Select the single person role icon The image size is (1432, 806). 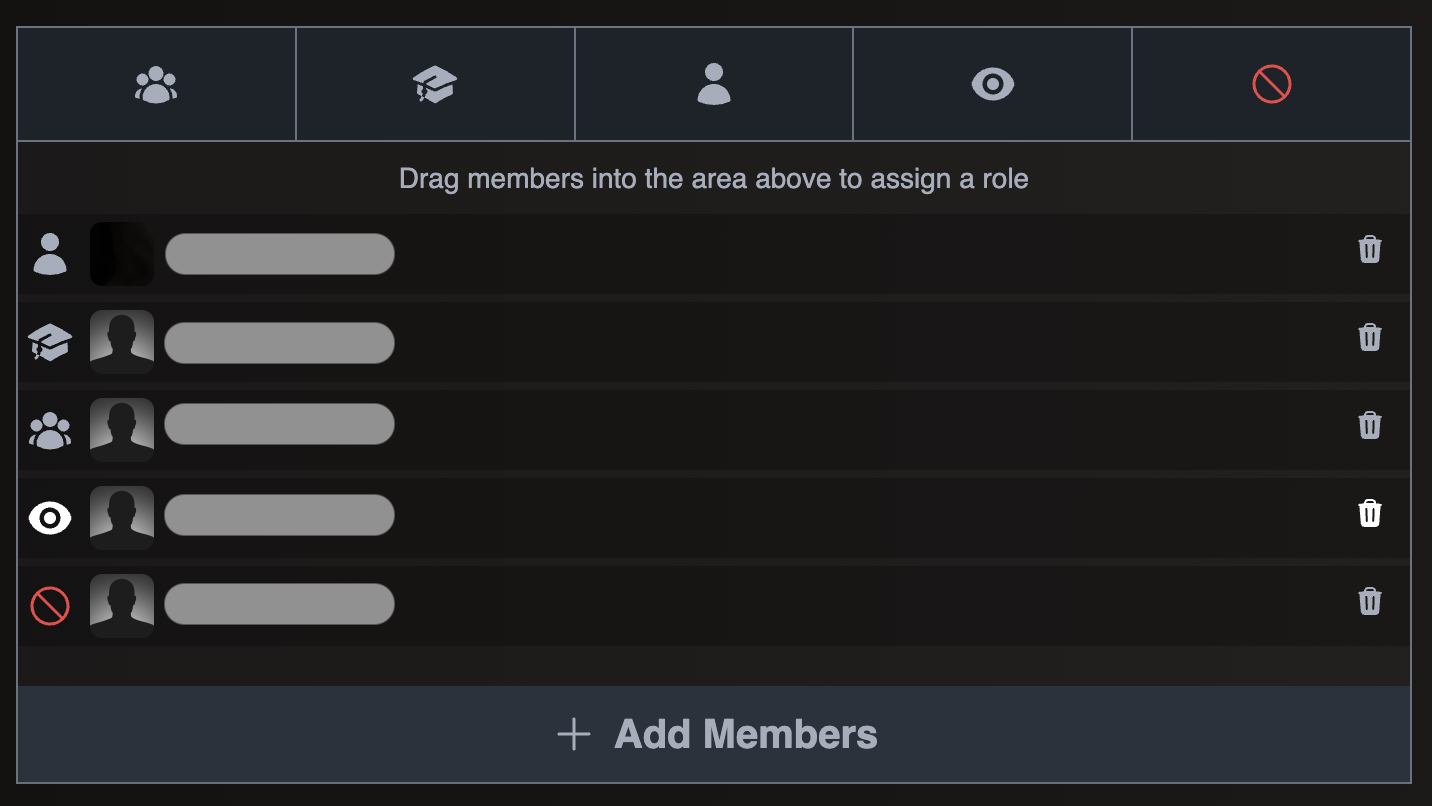point(713,84)
